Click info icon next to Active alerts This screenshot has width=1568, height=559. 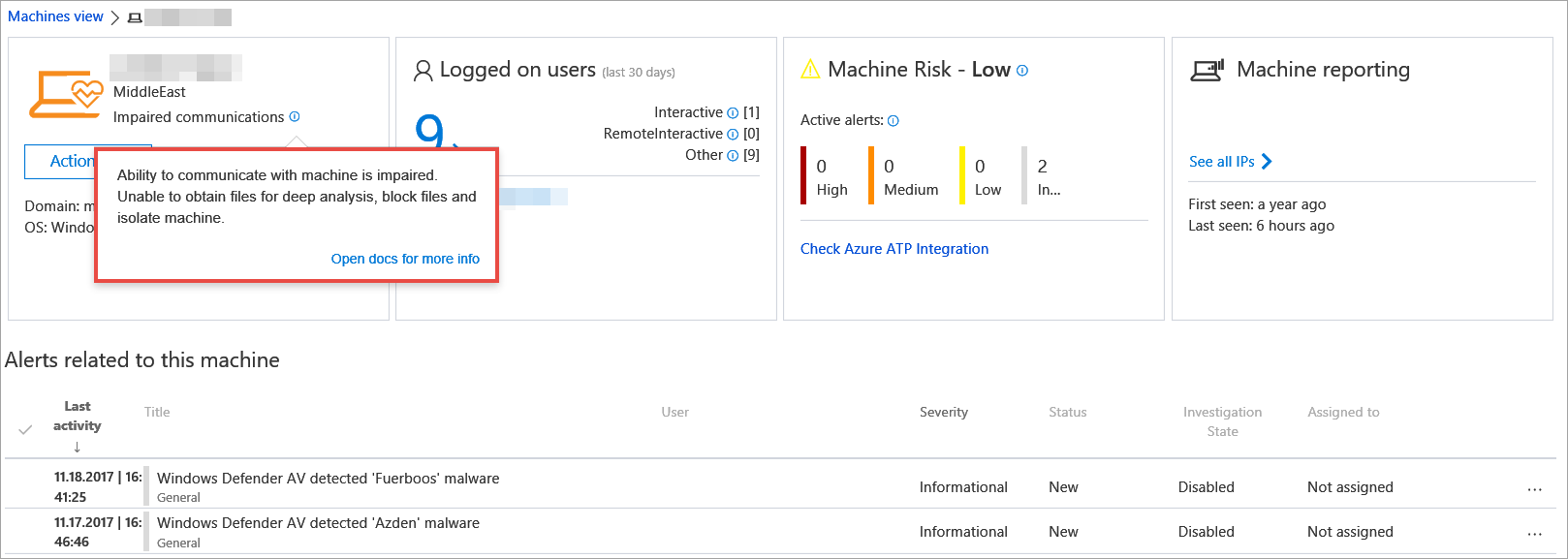[894, 121]
